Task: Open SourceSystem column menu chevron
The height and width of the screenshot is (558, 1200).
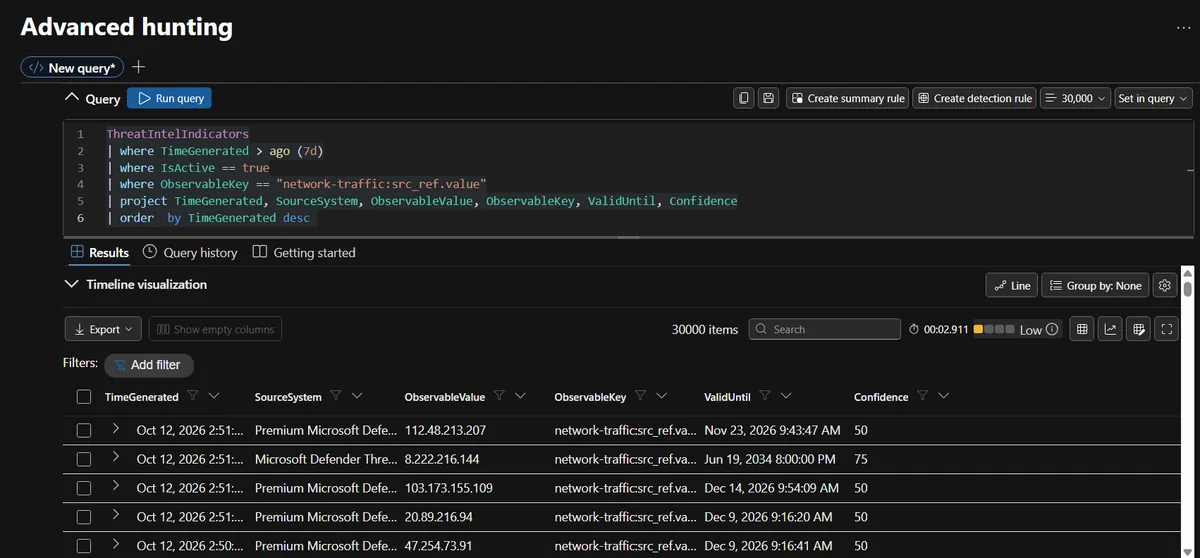Action: coord(357,396)
